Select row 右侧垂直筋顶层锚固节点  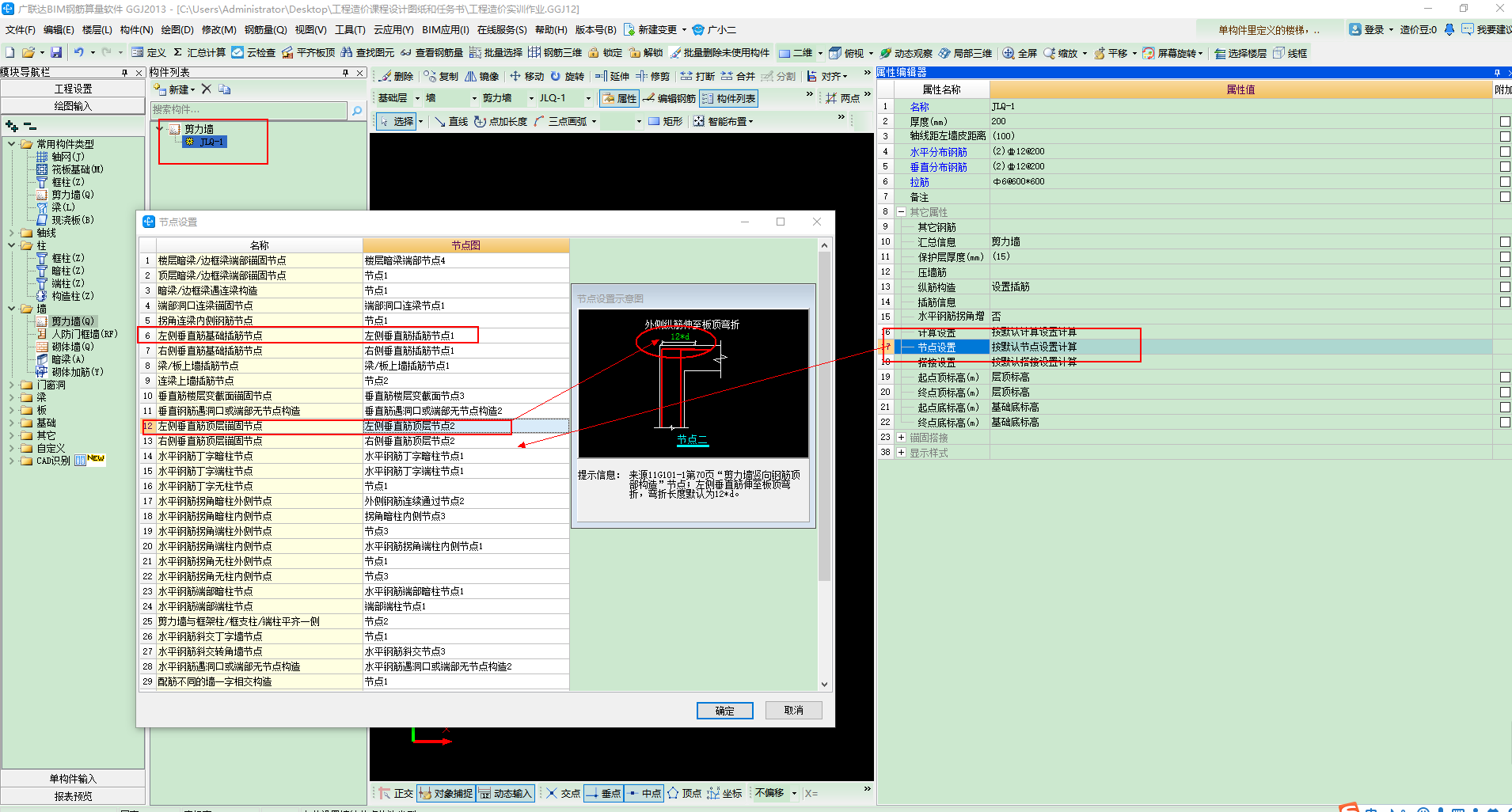pos(354,441)
